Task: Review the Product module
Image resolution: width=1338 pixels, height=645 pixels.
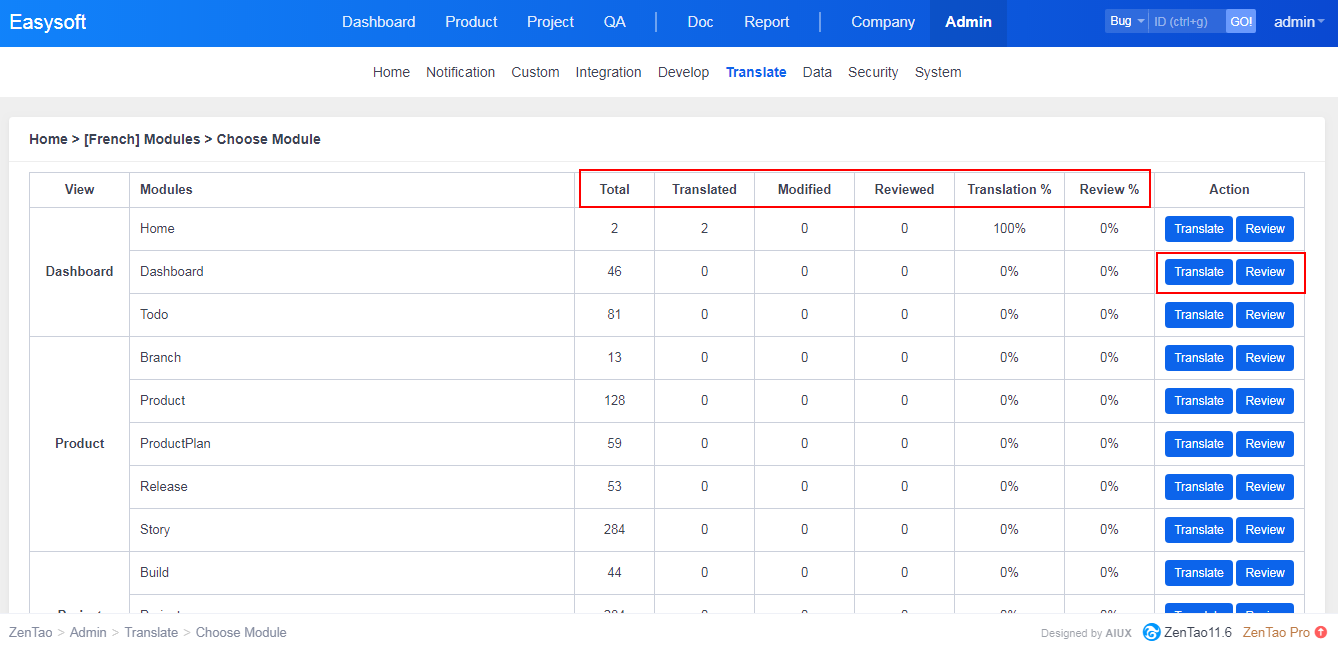Action: (x=1264, y=401)
